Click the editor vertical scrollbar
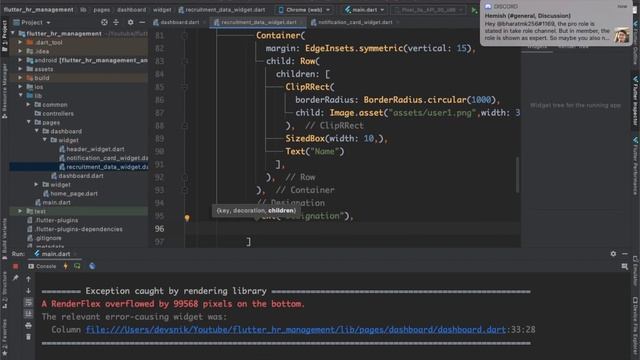640x360 pixels. 518,175
